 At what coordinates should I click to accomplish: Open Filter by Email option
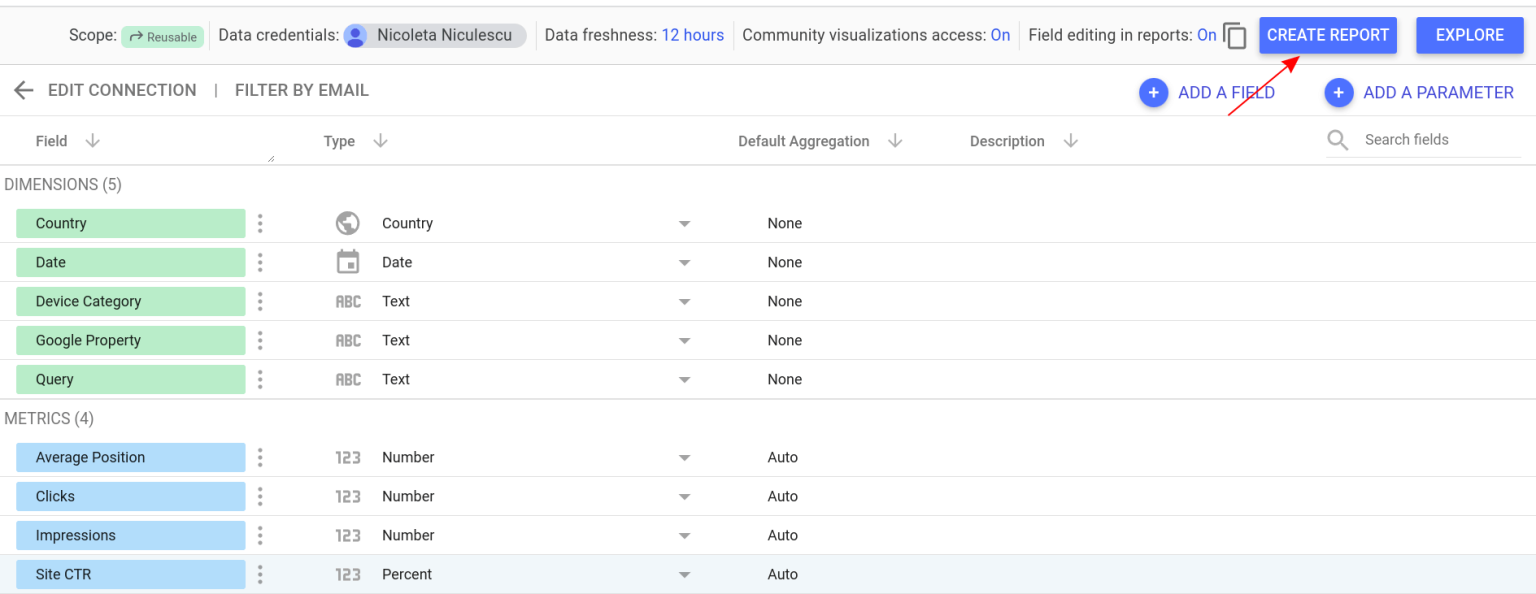pyautogui.click(x=301, y=90)
